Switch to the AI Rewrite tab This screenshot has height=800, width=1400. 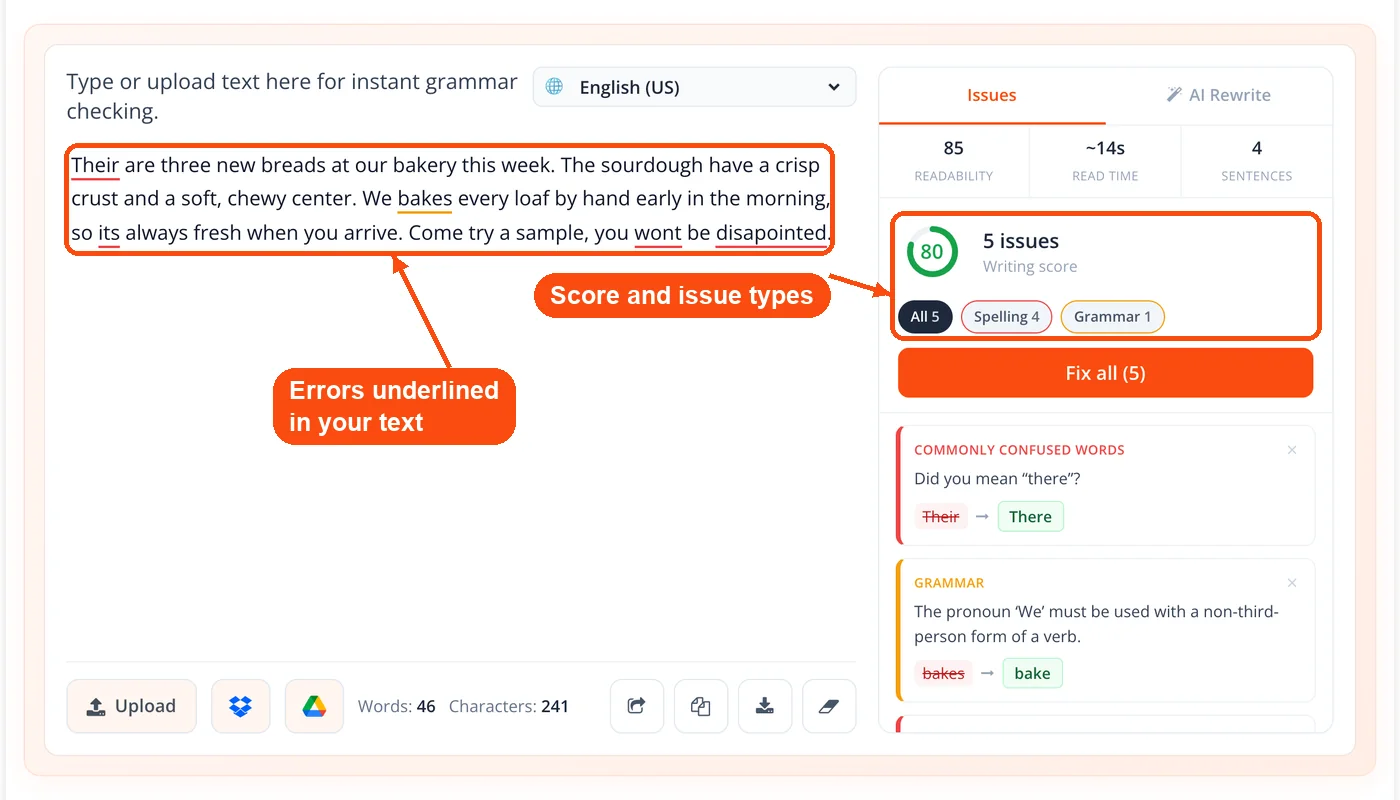pyautogui.click(x=1219, y=95)
